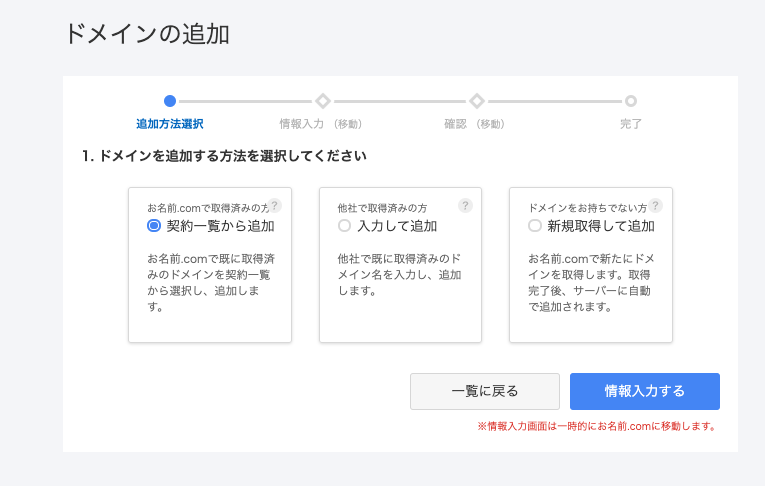Click the 追加方法選択 step label

point(170,124)
